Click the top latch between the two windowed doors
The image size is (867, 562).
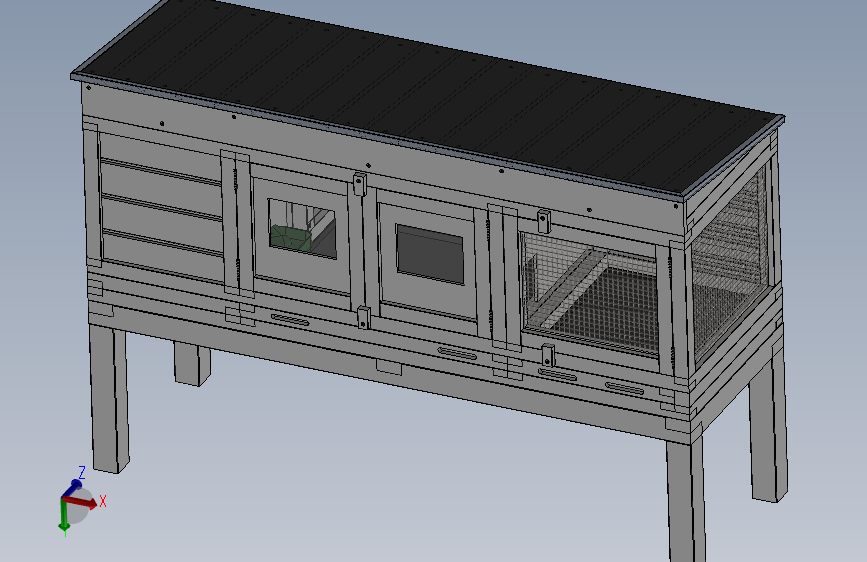point(359,184)
